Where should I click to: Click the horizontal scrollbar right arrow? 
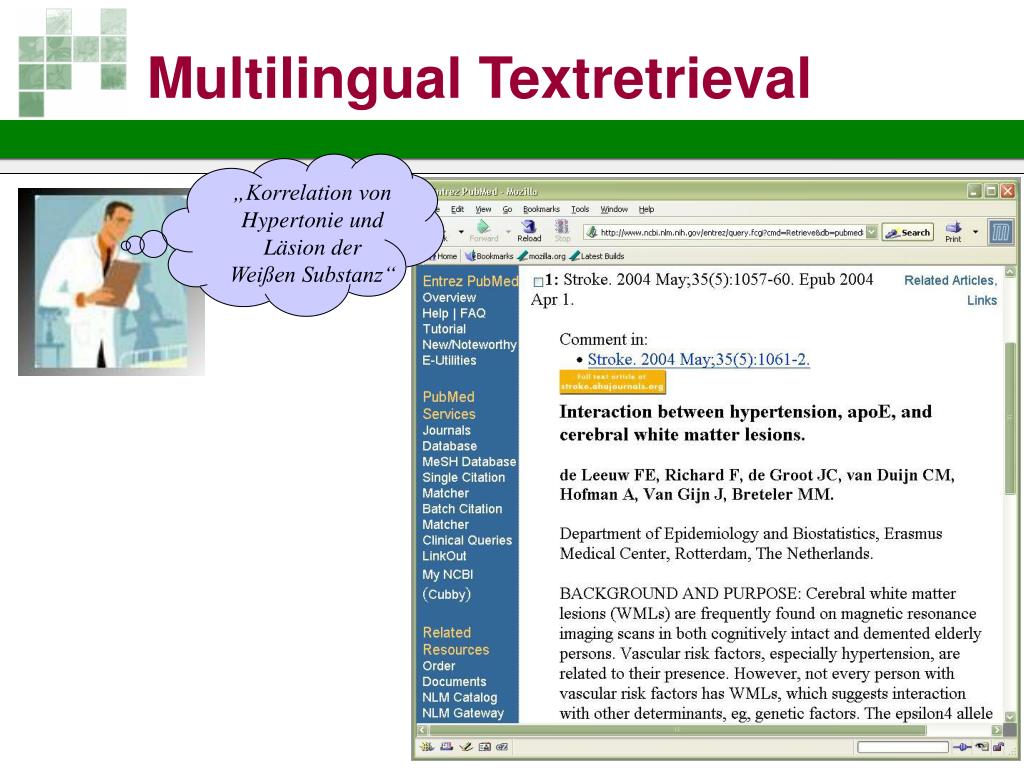pos(997,729)
